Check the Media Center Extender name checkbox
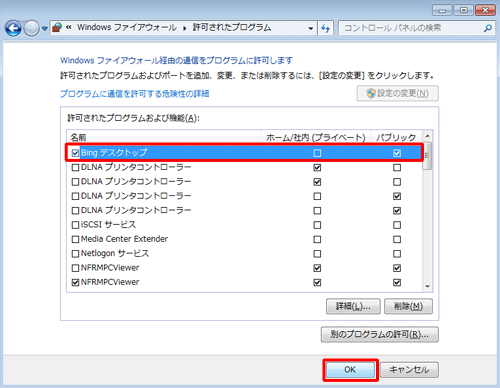Image resolution: width=500 pixels, height=388 pixels. [x=75, y=239]
